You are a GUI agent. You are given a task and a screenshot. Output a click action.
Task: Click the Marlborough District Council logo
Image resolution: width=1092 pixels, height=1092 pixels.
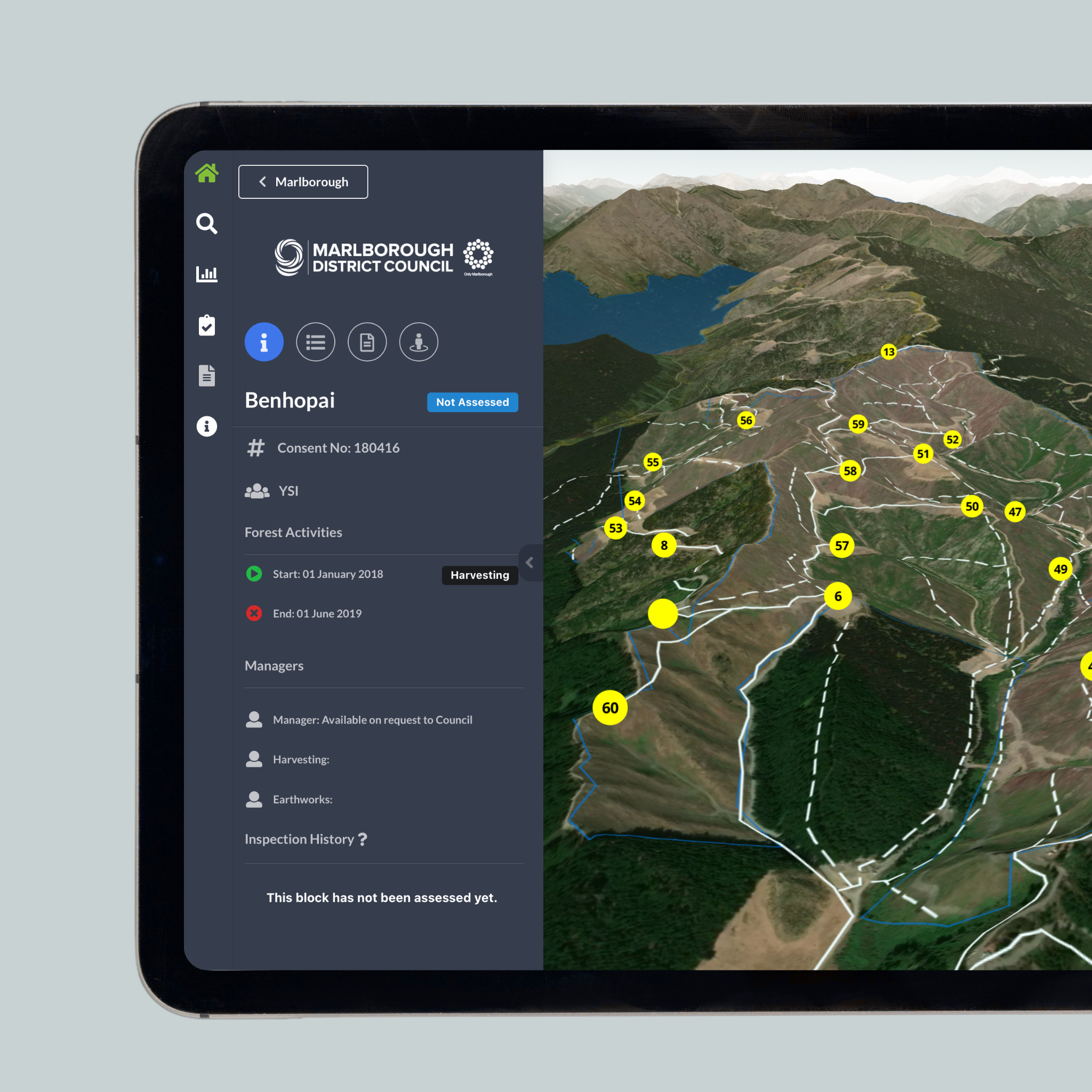383,258
